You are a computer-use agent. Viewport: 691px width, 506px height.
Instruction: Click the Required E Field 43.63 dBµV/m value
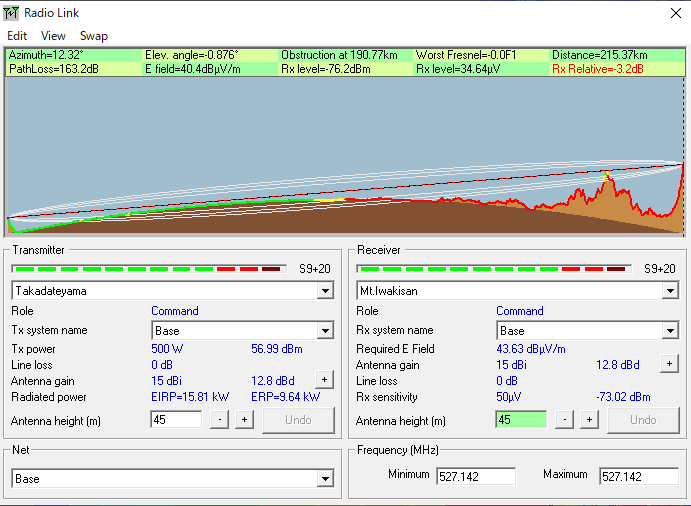pyautogui.click(x=531, y=349)
